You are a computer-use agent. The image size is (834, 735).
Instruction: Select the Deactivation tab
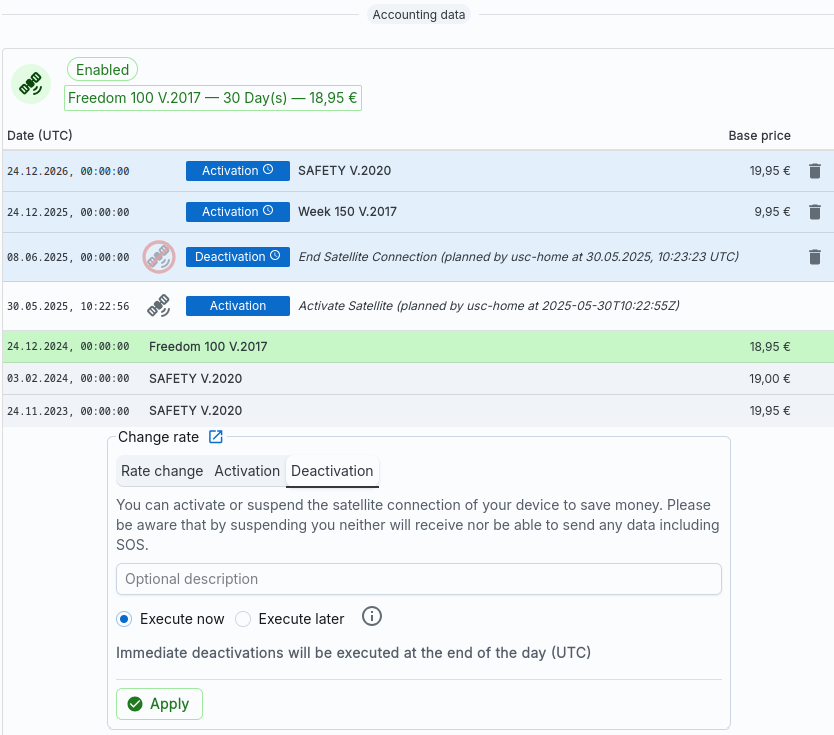click(332, 471)
